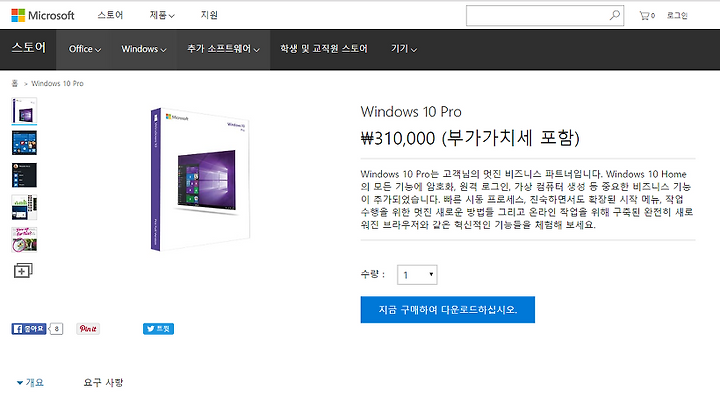The width and height of the screenshot is (720, 397).
Task: Click the Windows 10 Pro breadcrumb text
Action: (57, 84)
